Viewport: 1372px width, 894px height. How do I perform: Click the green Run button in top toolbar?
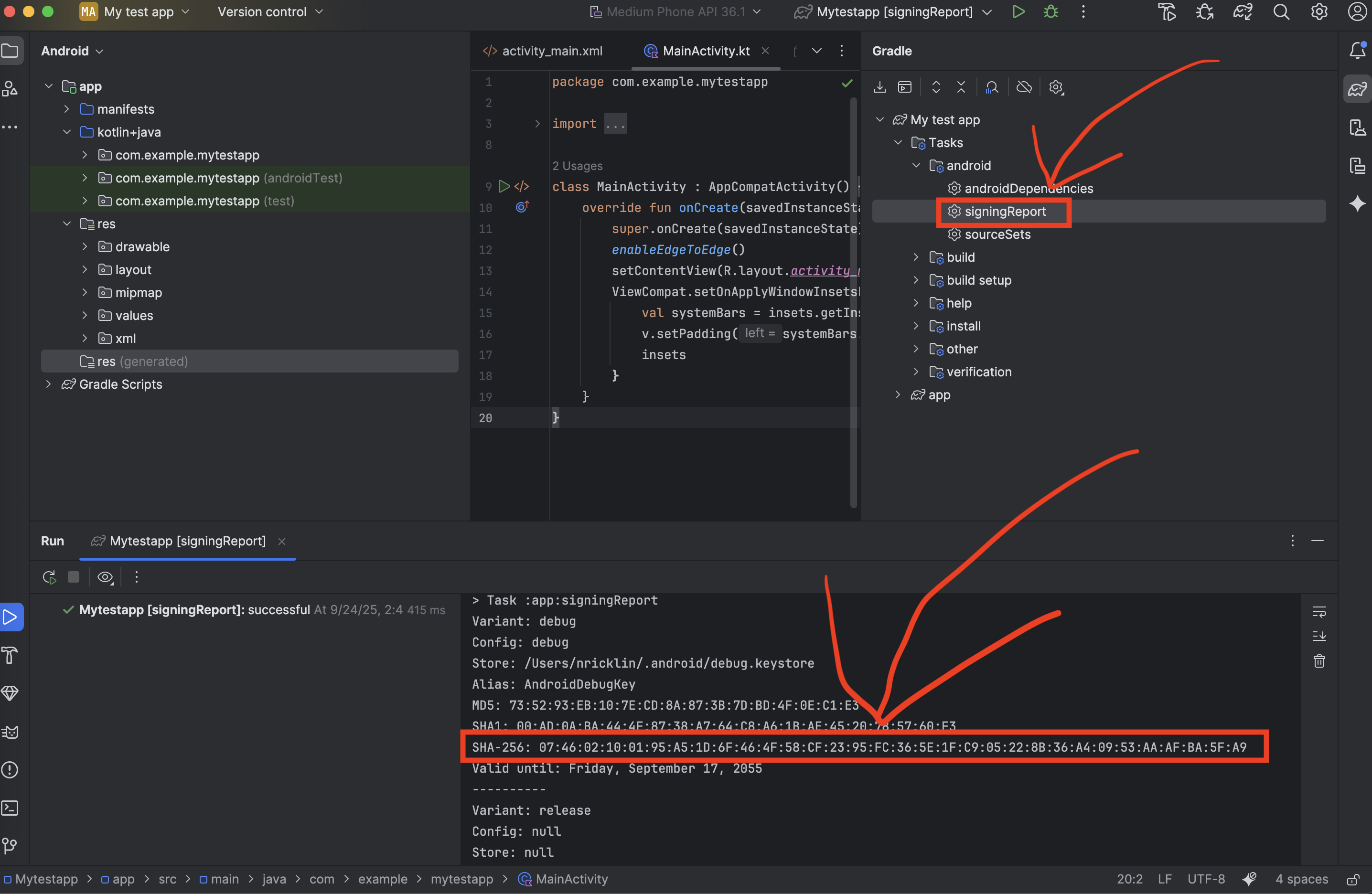[x=1018, y=12]
